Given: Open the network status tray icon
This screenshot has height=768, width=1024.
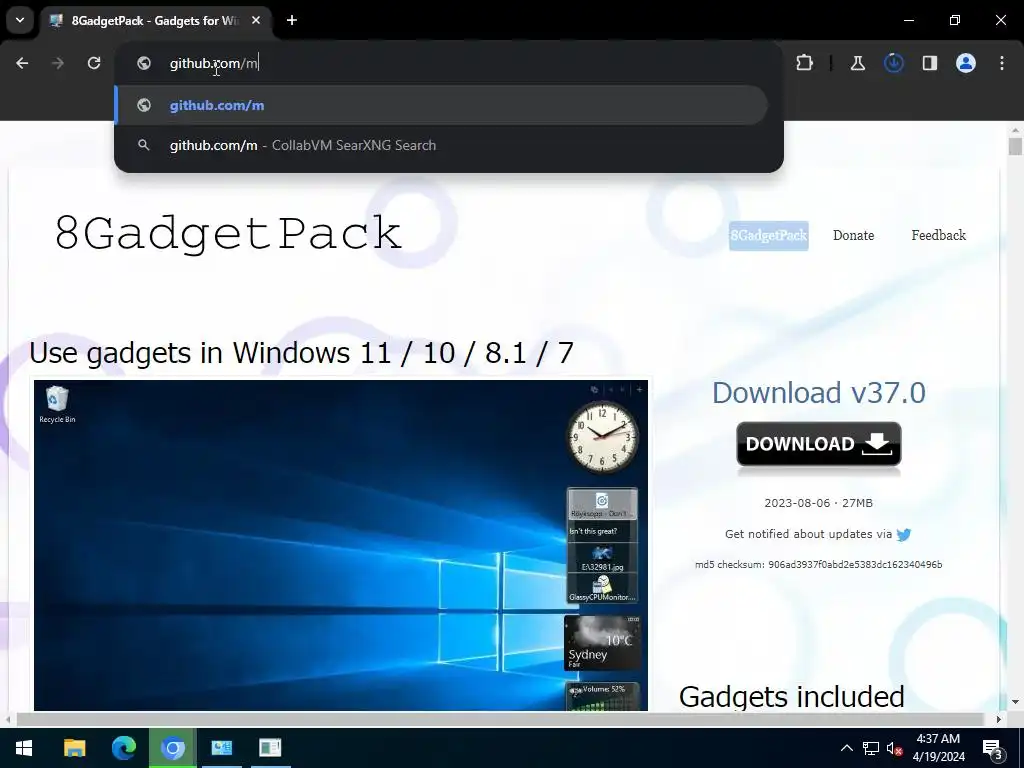Looking at the screenshot, I should [x=871, y=748].
